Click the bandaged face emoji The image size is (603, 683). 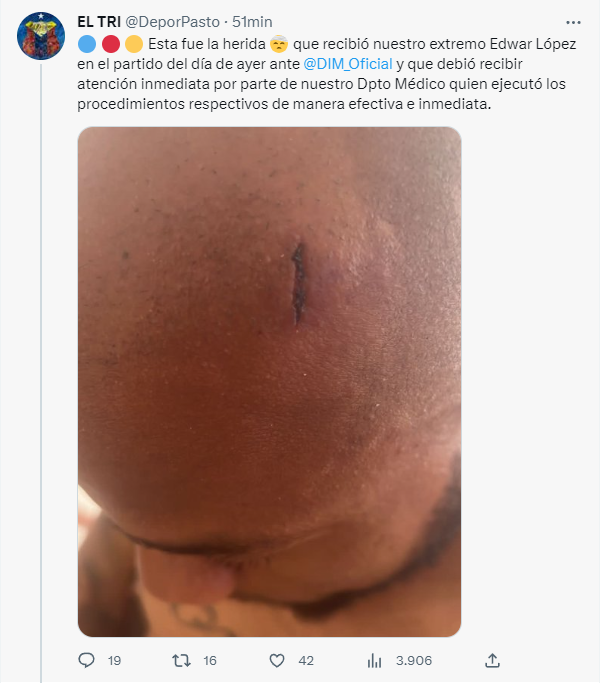(x=279, y=44)
